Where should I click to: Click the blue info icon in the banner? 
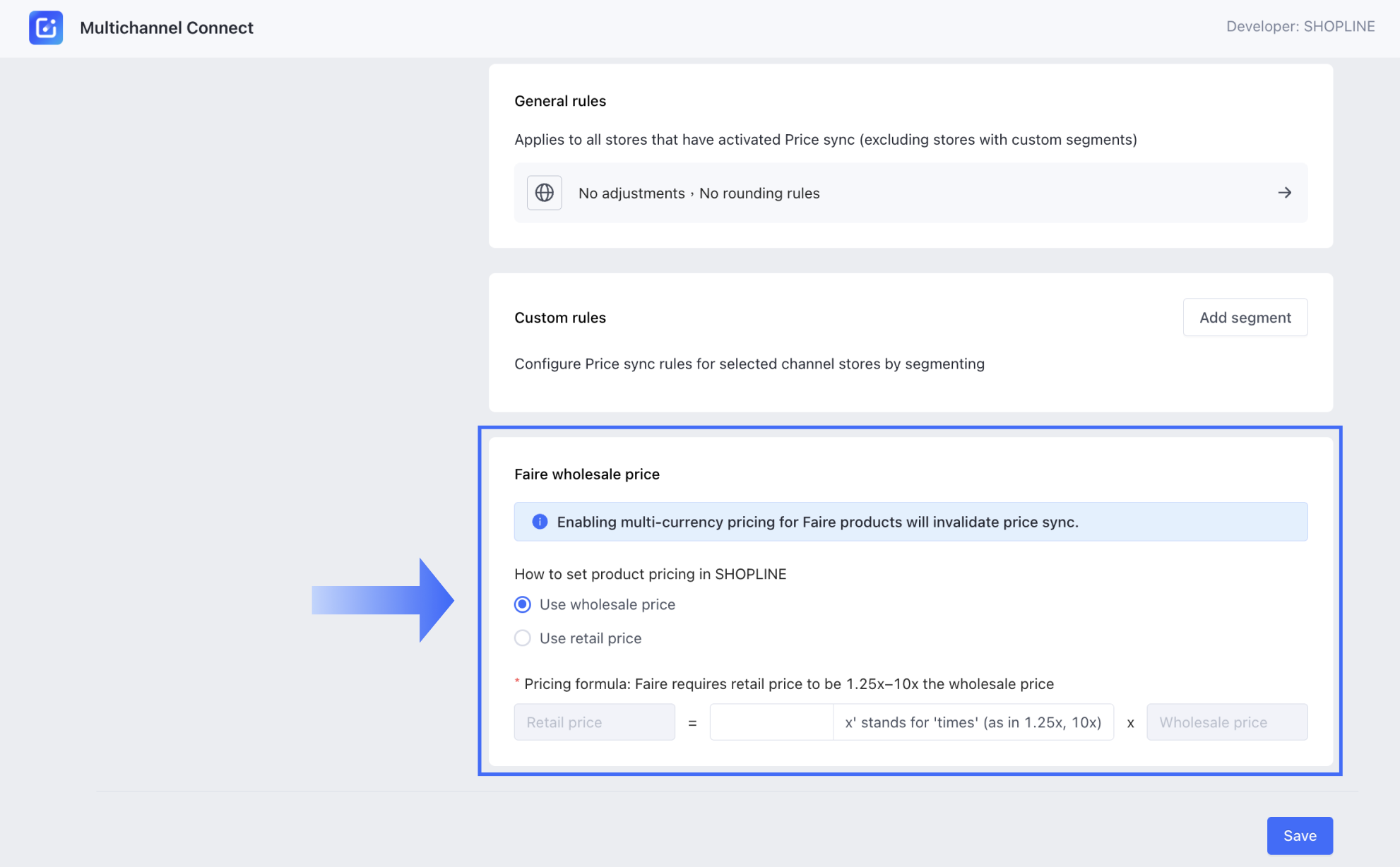tap(540, 522)
